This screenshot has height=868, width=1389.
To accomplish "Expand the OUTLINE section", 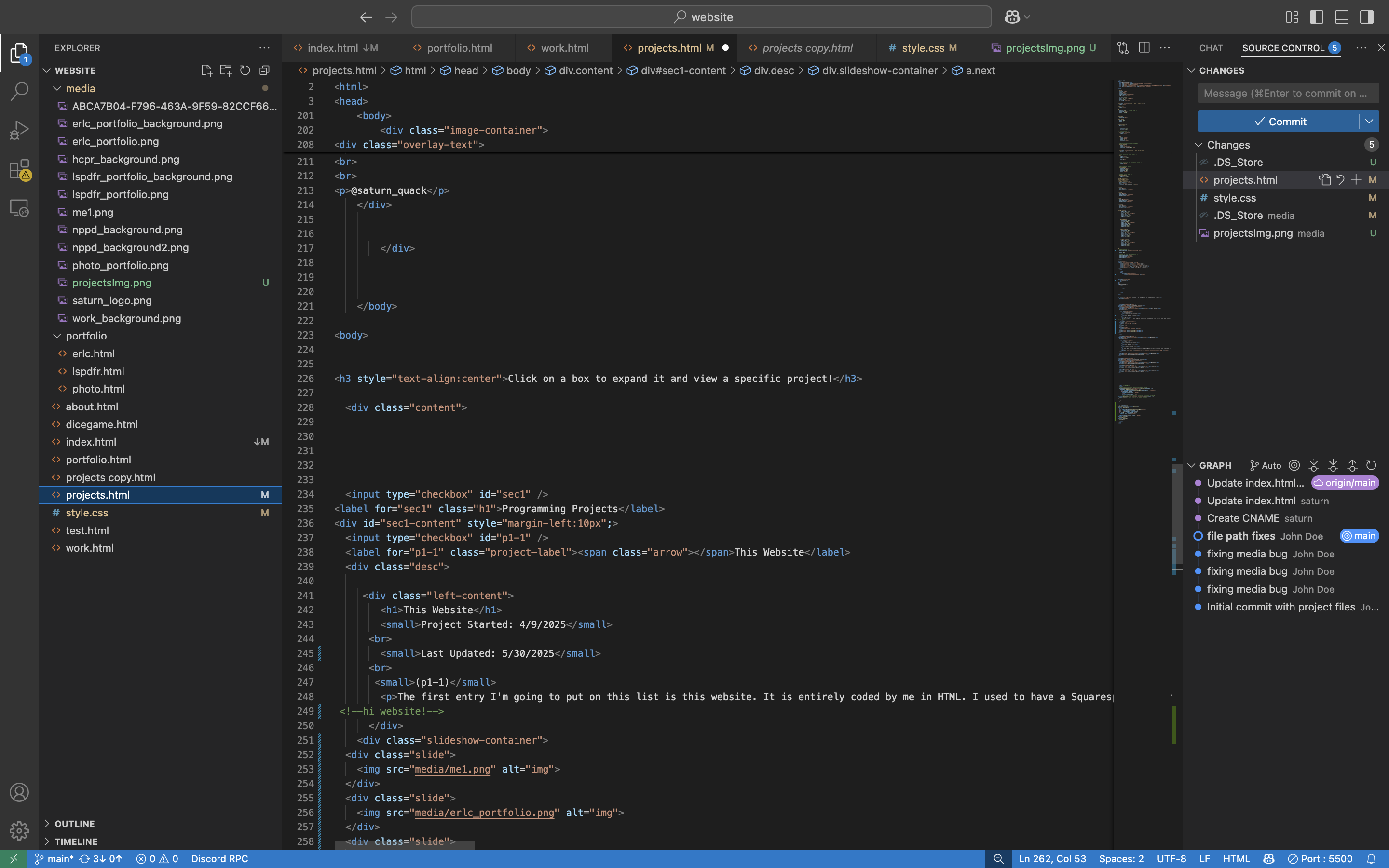I will 47,823.
